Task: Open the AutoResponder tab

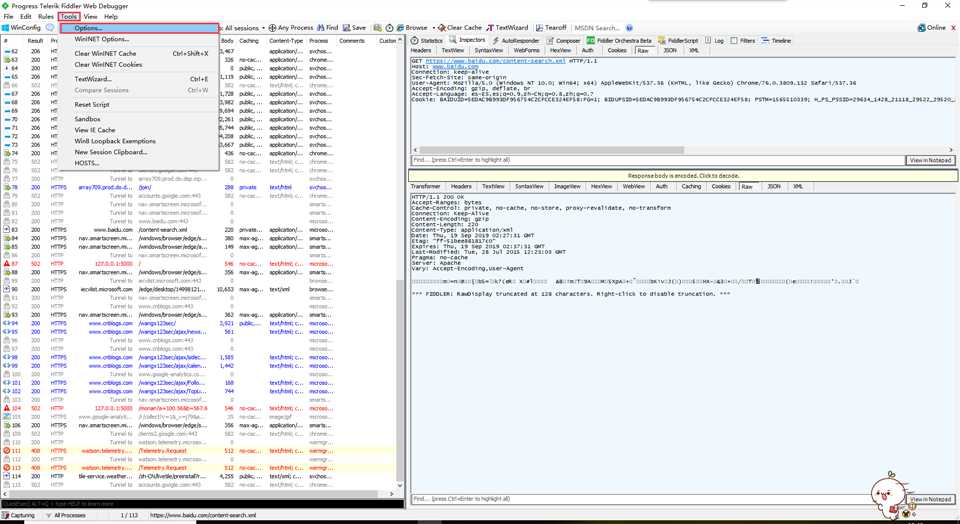Action: click(x=516, y=40)
